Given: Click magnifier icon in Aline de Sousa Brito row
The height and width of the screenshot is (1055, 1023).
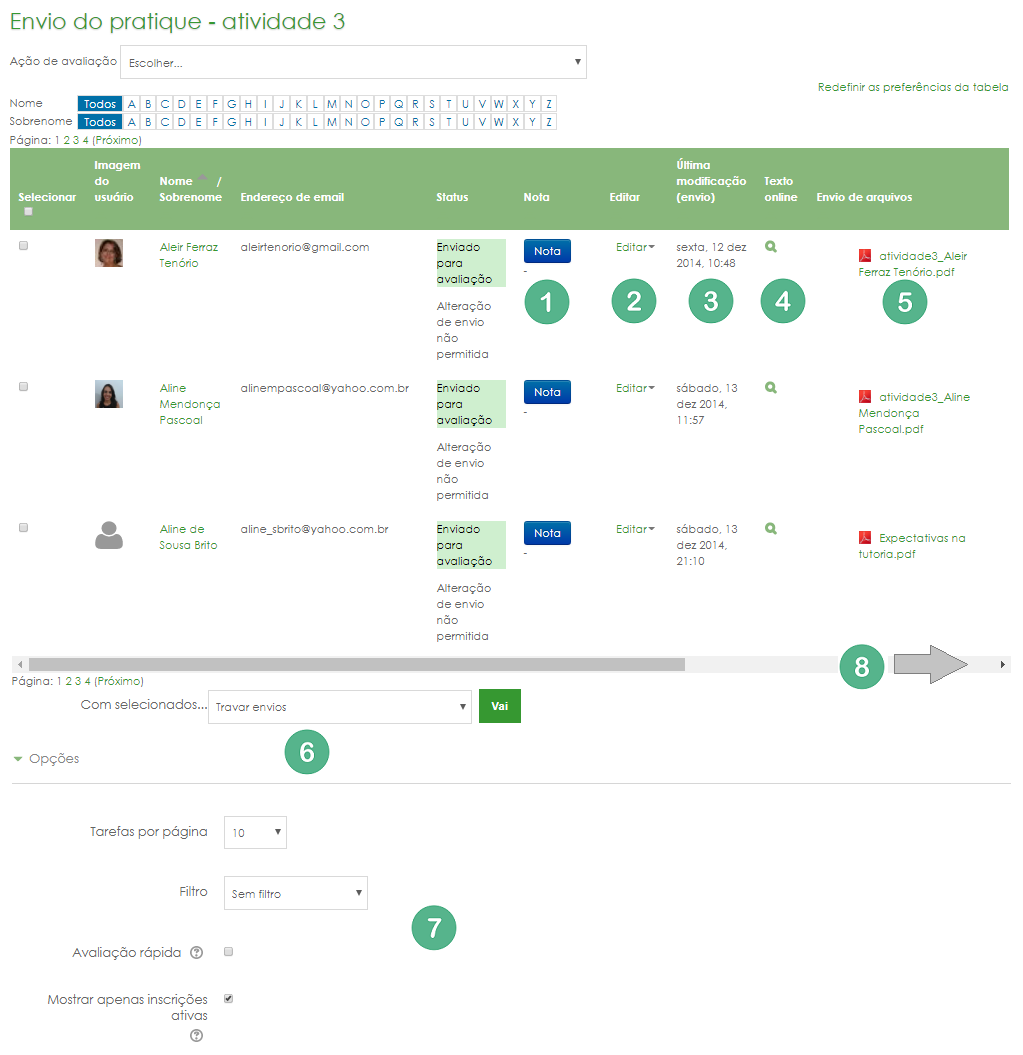Looking at the screenshot, I should [x=770, y=528].
